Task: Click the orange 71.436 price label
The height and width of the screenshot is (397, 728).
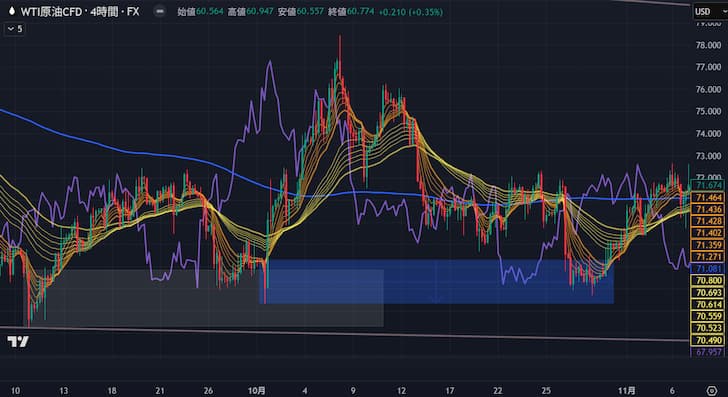Action: pos(708,209)
